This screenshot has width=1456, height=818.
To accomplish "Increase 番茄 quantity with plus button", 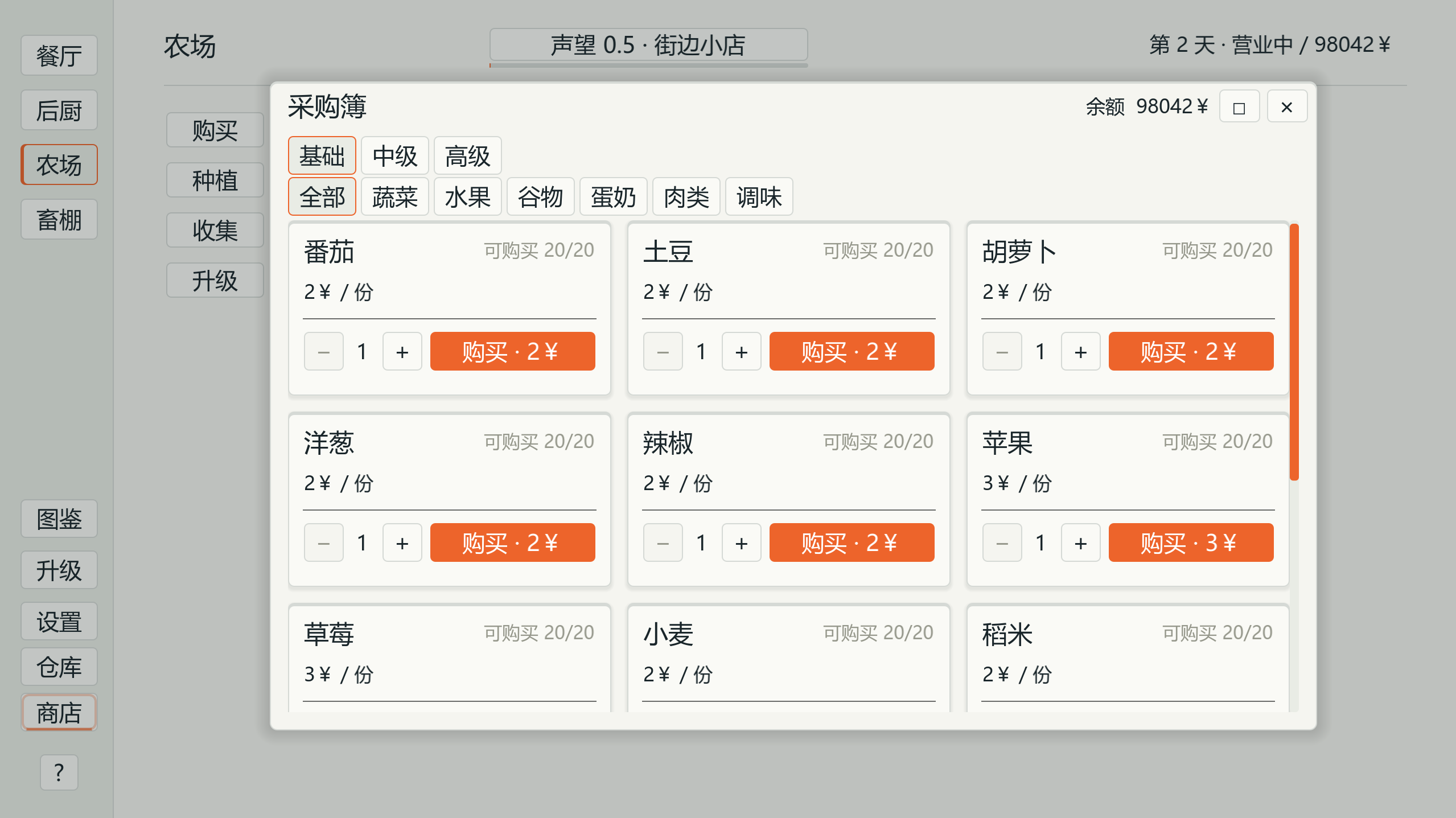I will pyautogui.click(x=402, y=352).
